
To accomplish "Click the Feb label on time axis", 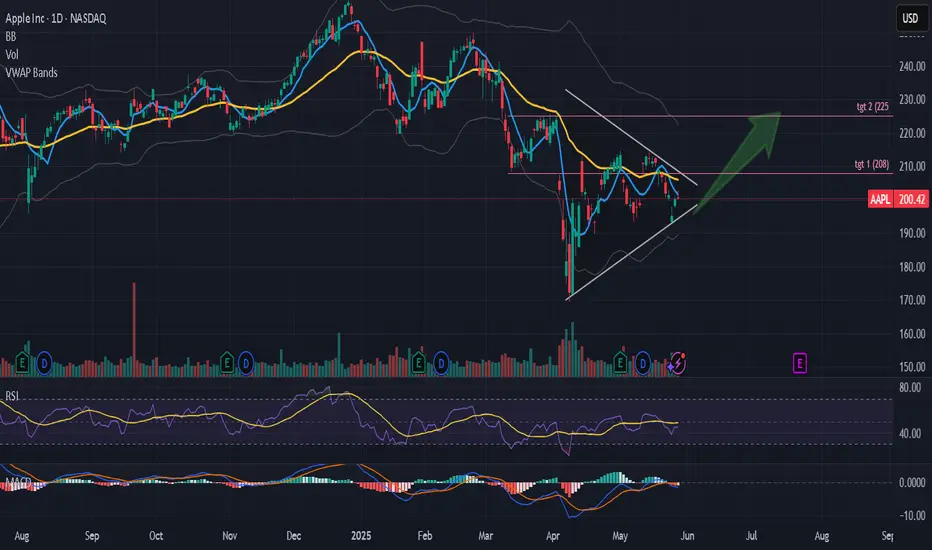I will click(x=424, y=536).
